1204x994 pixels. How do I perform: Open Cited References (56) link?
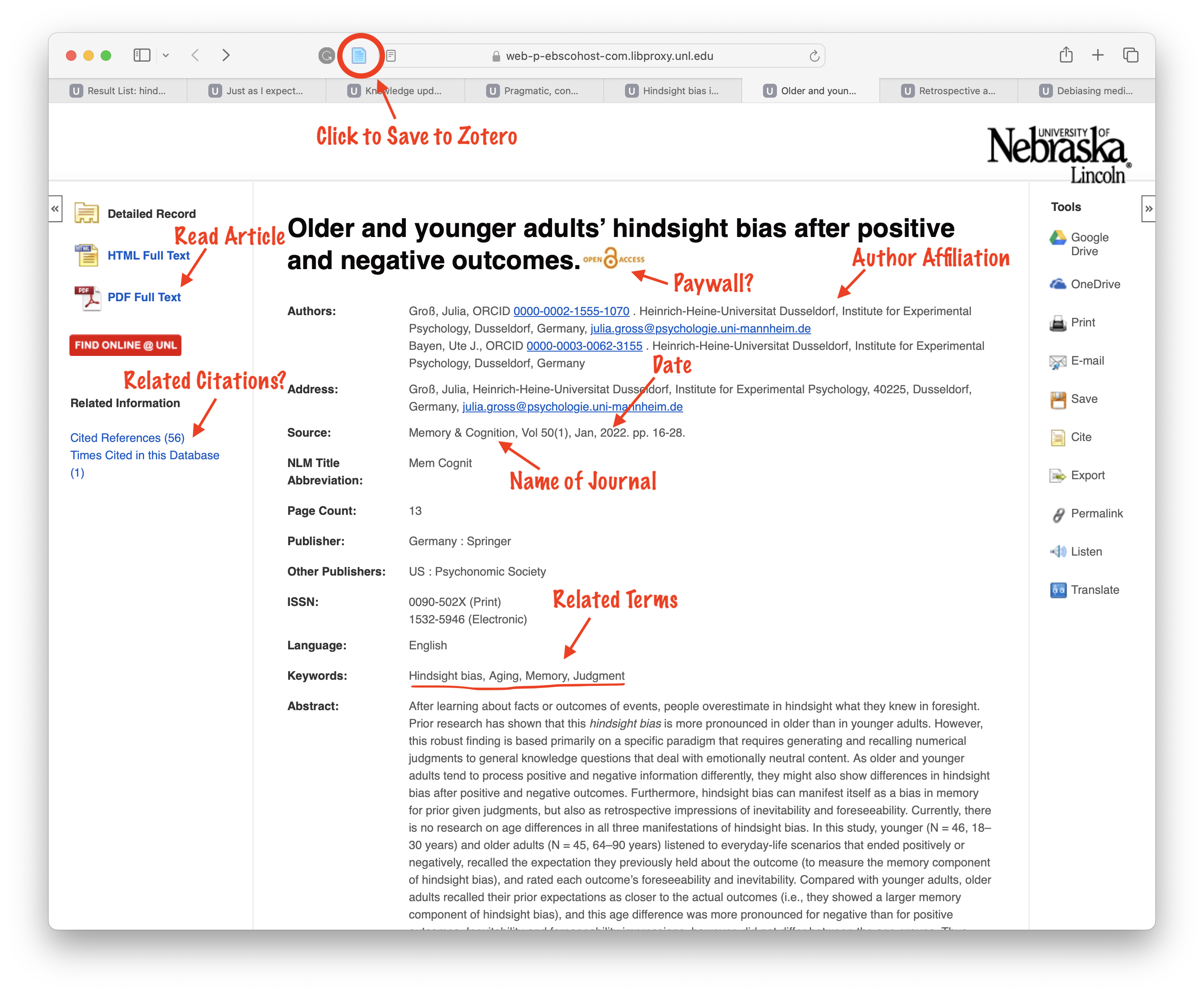pos(127,438)
